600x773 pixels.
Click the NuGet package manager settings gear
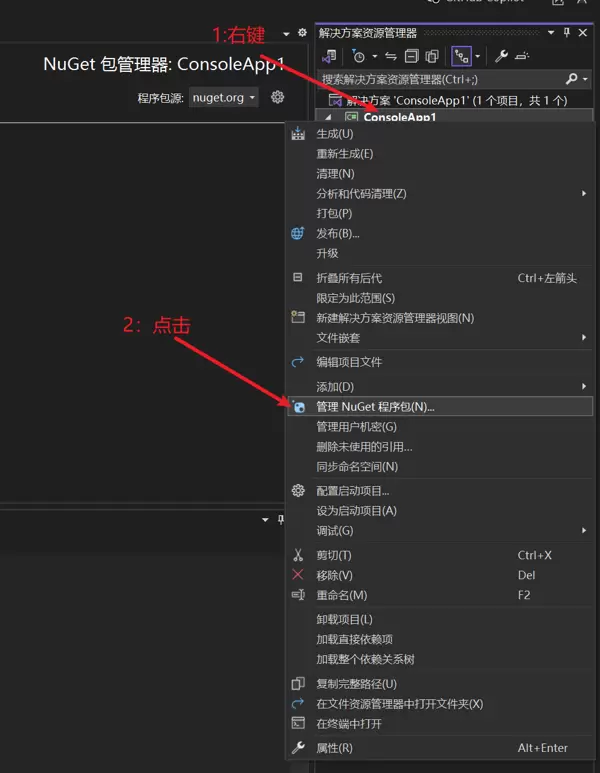tap(278, 97)
